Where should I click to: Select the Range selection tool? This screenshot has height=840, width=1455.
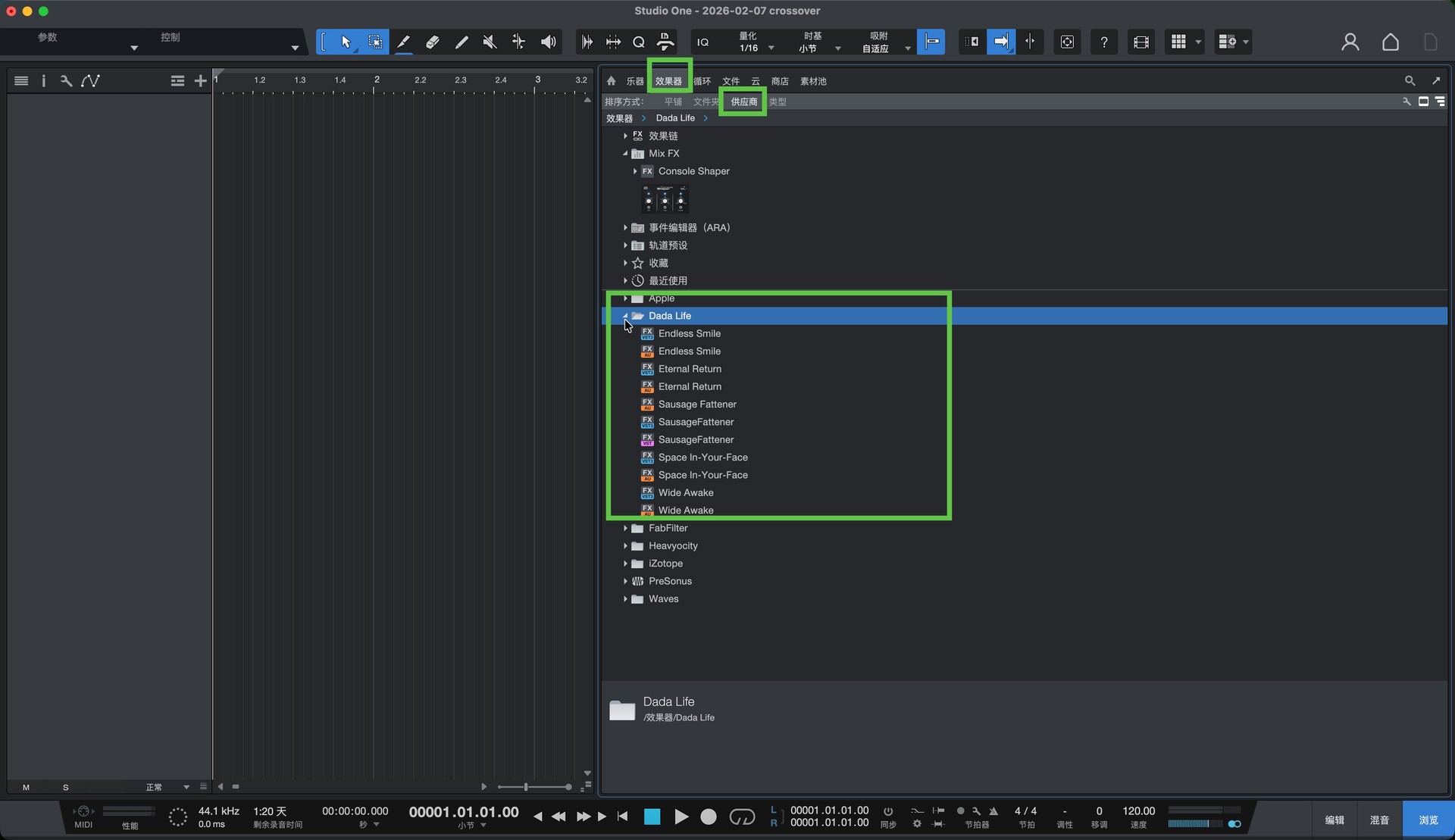(375, 42)
